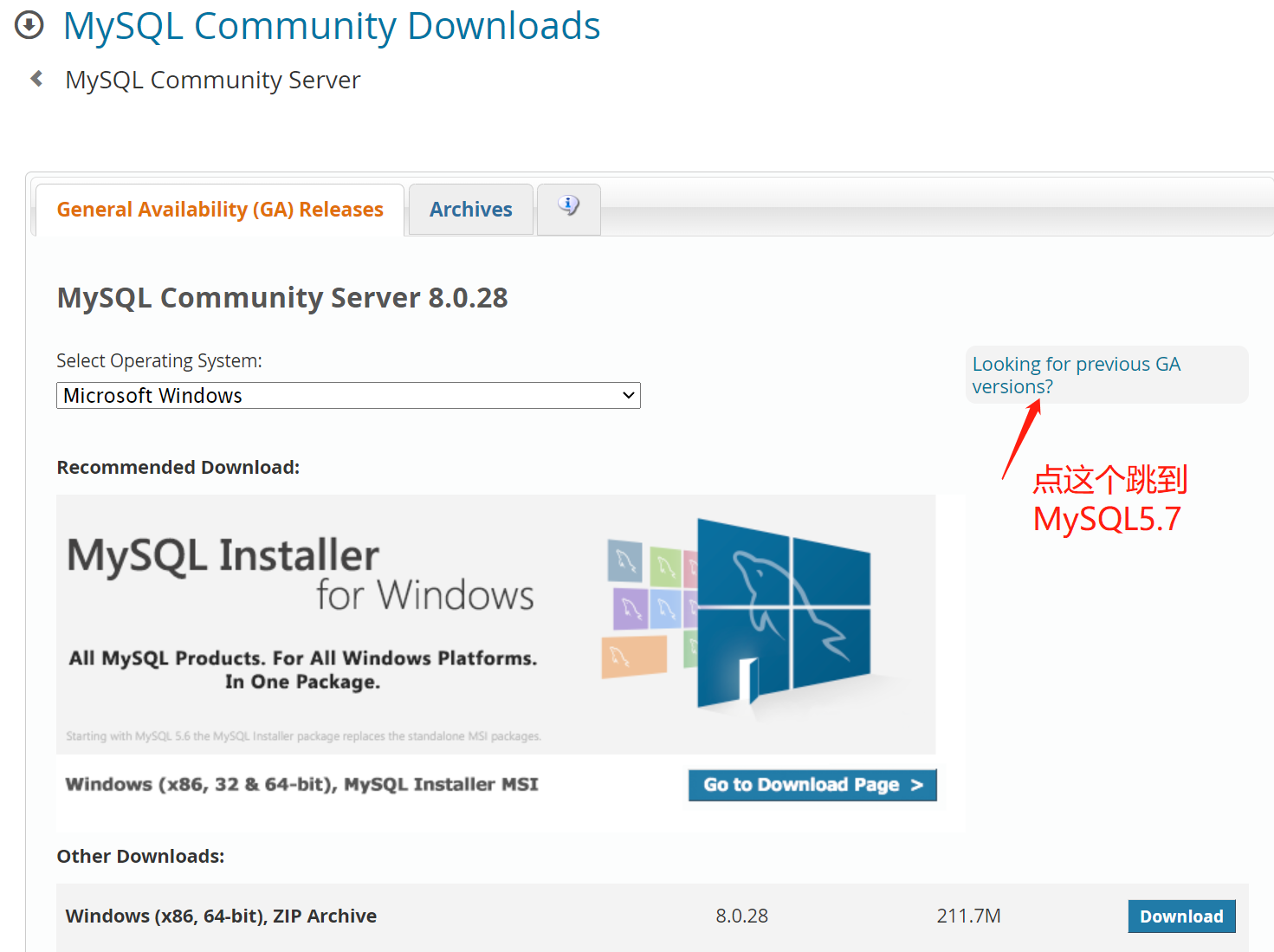Screen dimensions: 1274x952
Task: Click the MySQL Community Server breadcrumb text
Action: 213,80
